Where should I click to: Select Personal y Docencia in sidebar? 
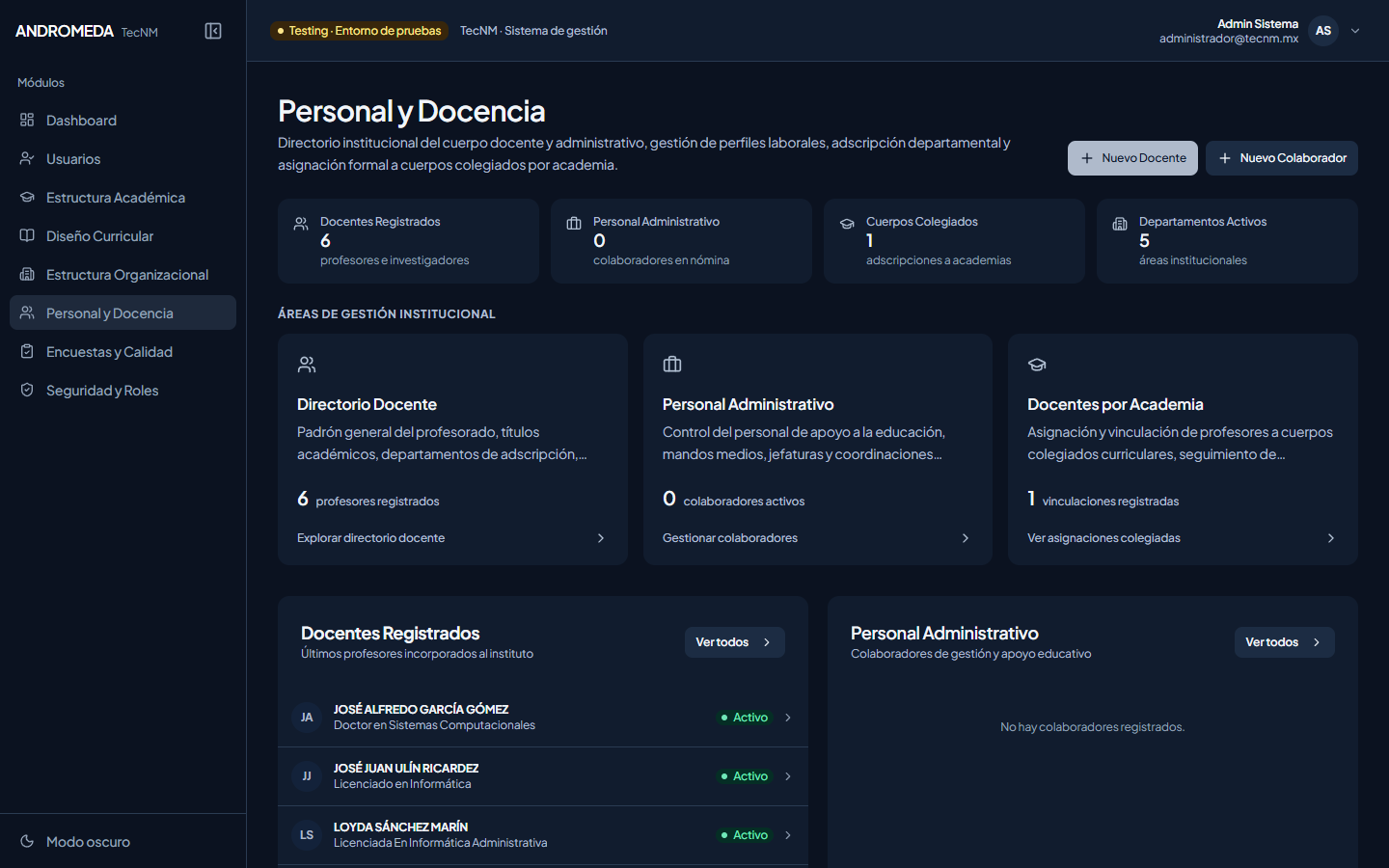point(123,312)
